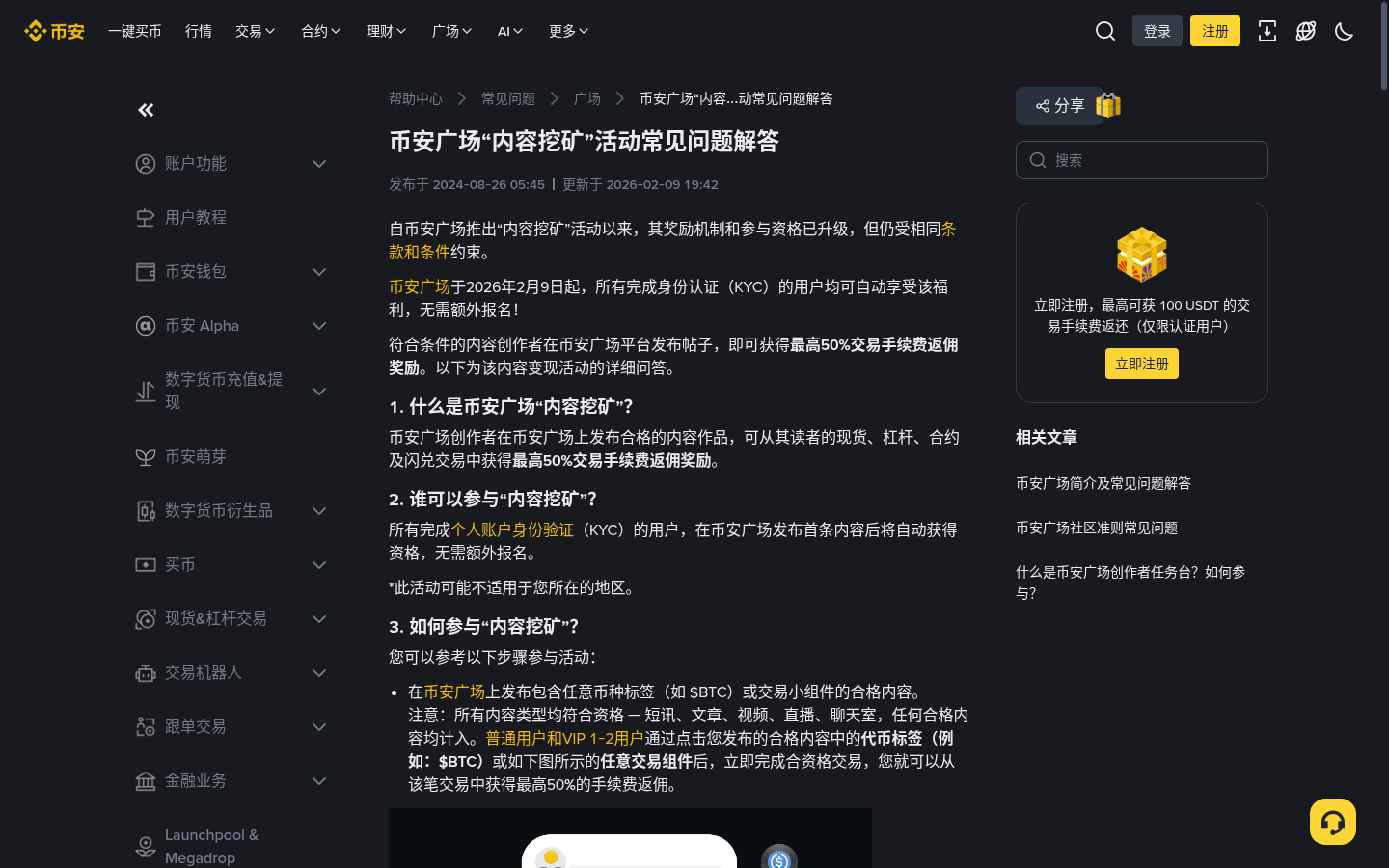Open the language globe icon
The image size is (1389, 868).
(1306, 31)
